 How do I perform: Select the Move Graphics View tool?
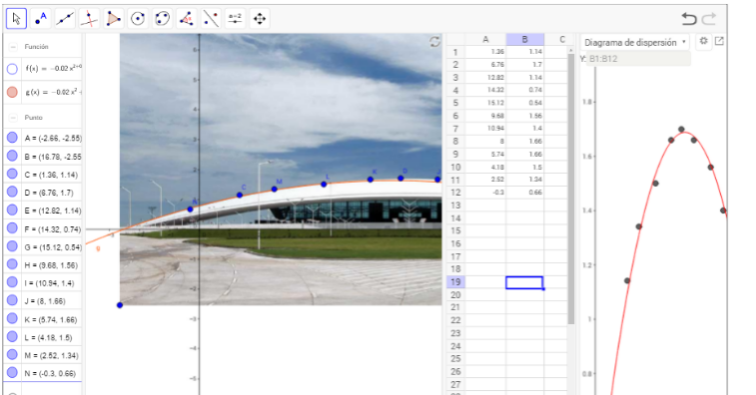259,19
